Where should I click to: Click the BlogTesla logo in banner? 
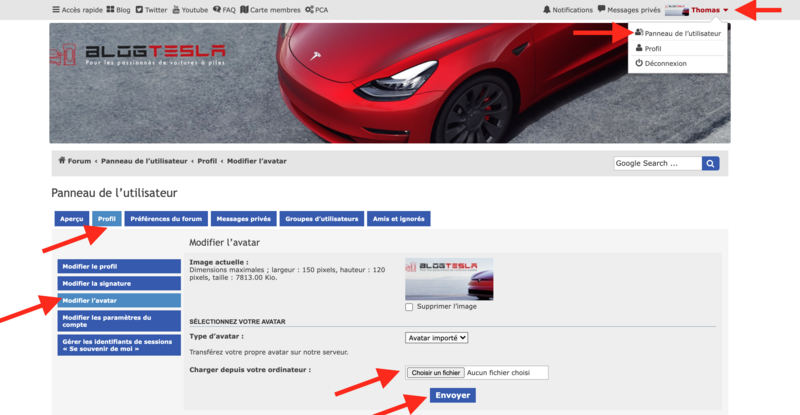[x=138, y=55]
